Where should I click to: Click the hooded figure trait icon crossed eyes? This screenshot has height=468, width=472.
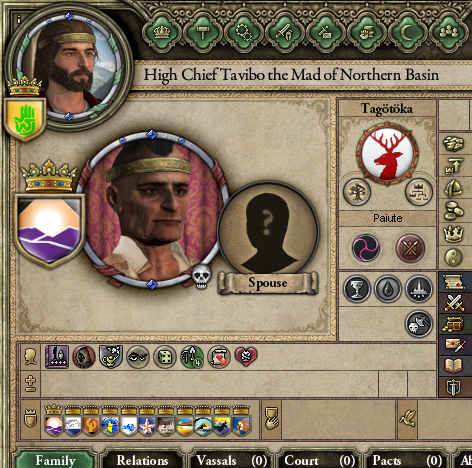84,357
